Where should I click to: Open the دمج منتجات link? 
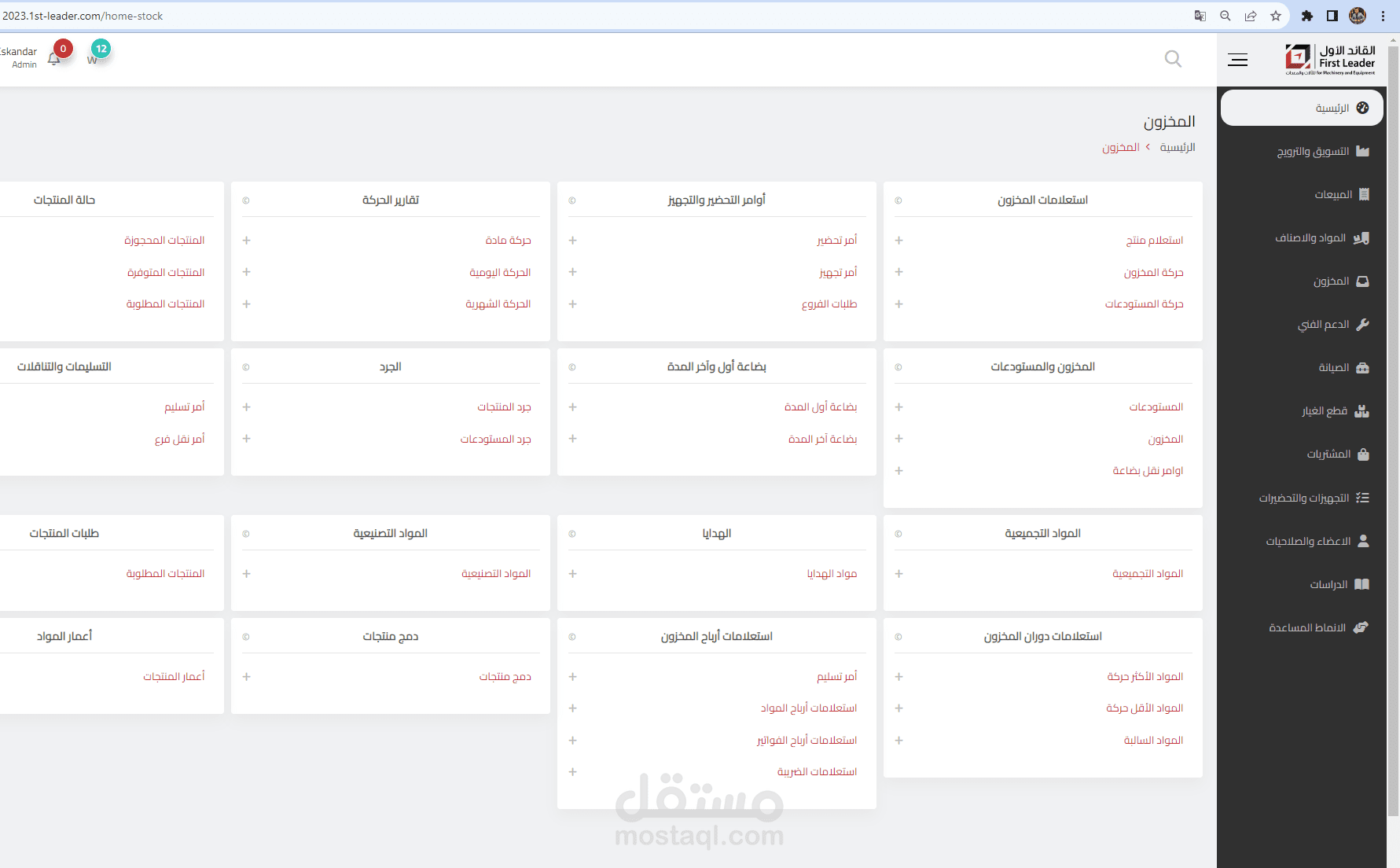point(505,676)
